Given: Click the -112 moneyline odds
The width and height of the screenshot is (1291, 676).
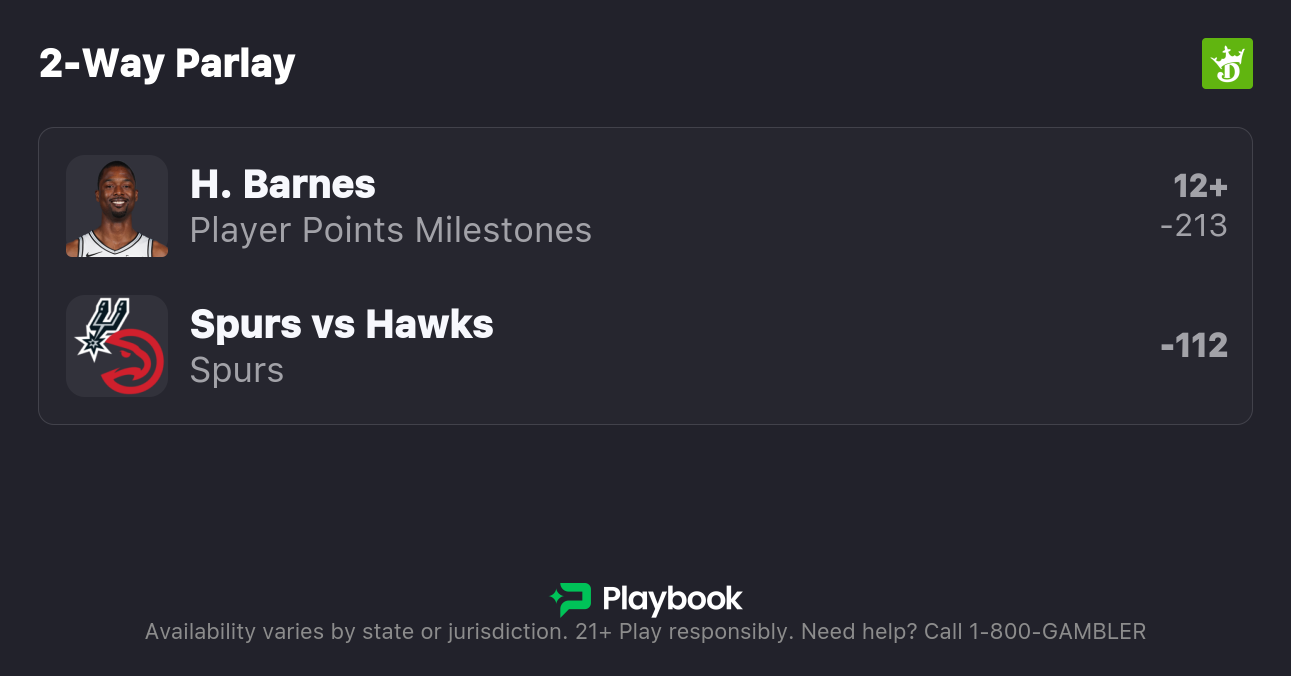Looking at the screenshot, I should 1194,346.
